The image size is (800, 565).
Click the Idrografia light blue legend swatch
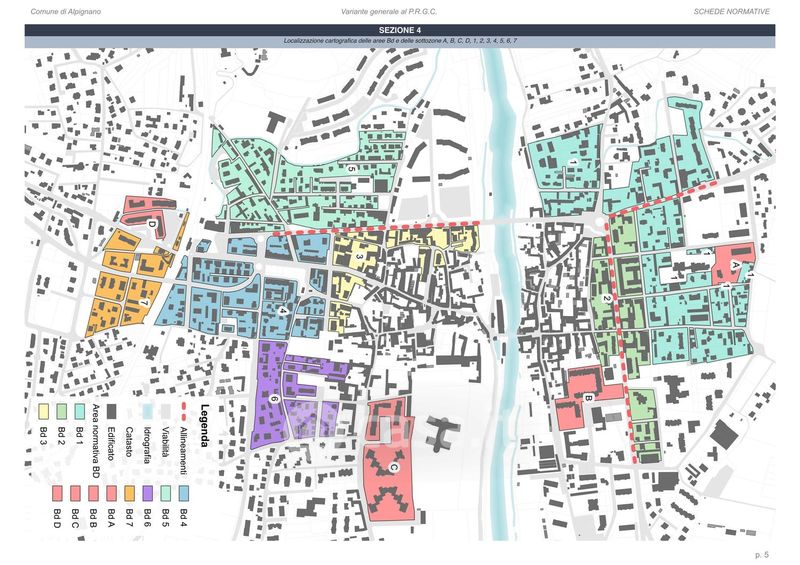(146, 411)
